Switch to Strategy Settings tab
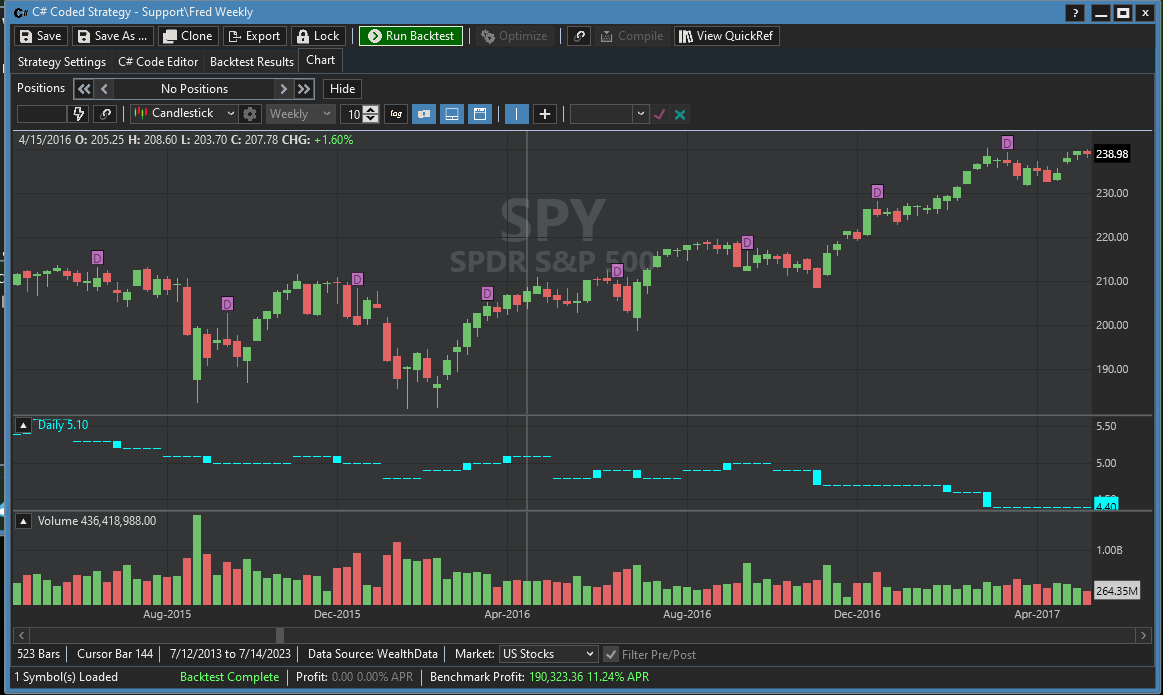This screenshot has width=1163, height=695. coord(62,62)
